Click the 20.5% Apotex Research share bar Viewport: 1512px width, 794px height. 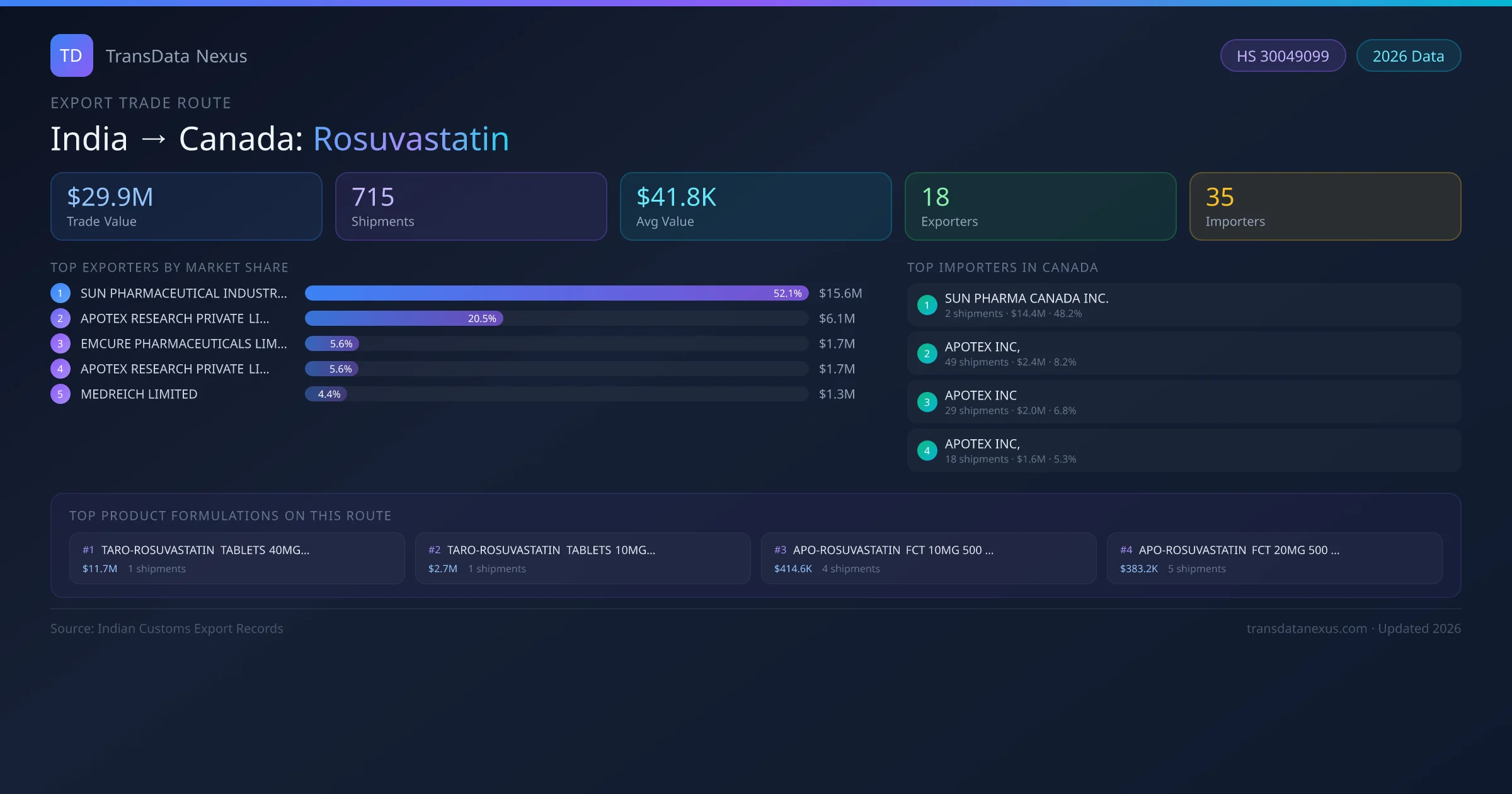pos(404,318)
